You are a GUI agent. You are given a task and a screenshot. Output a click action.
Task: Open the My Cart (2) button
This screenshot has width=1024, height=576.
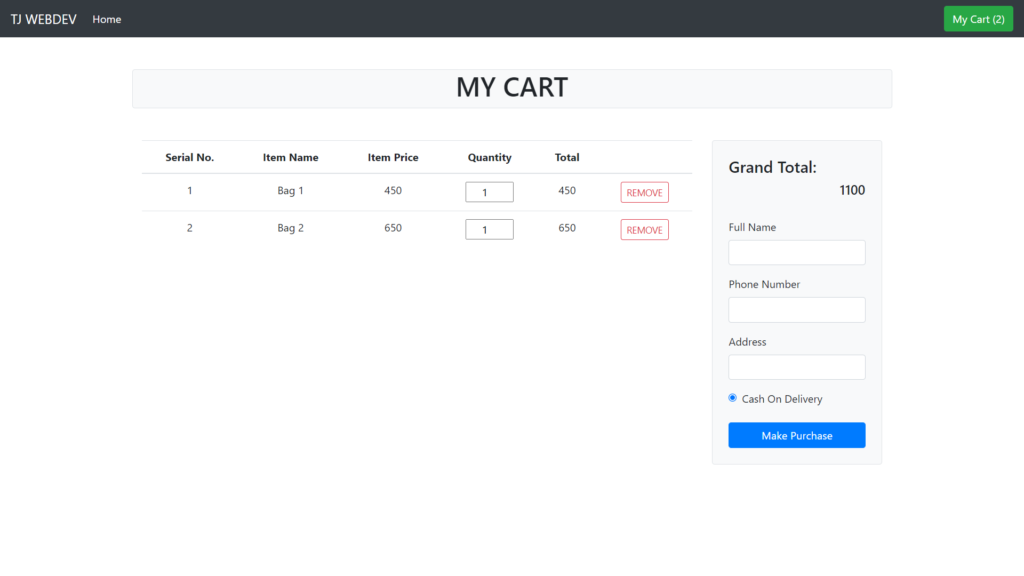click(x=978, y=19)
